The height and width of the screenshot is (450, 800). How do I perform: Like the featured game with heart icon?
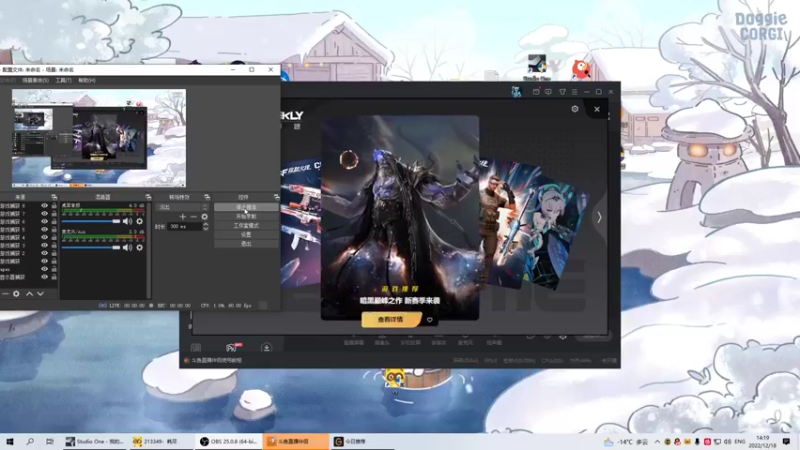pyautogui.click(x=430, y=320)
